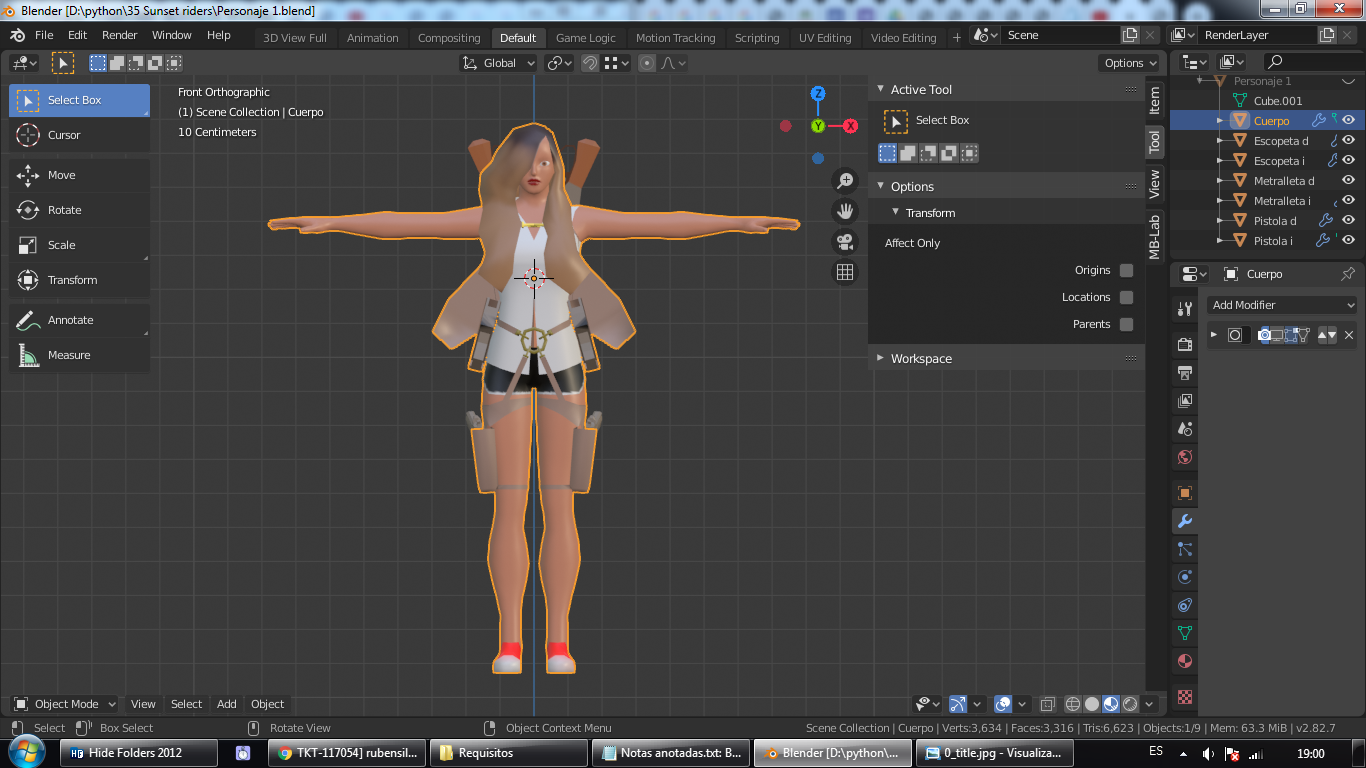The image size is (1366, 768).
Task: Toggle snapping magnet in header
Action: coord(590,63)
